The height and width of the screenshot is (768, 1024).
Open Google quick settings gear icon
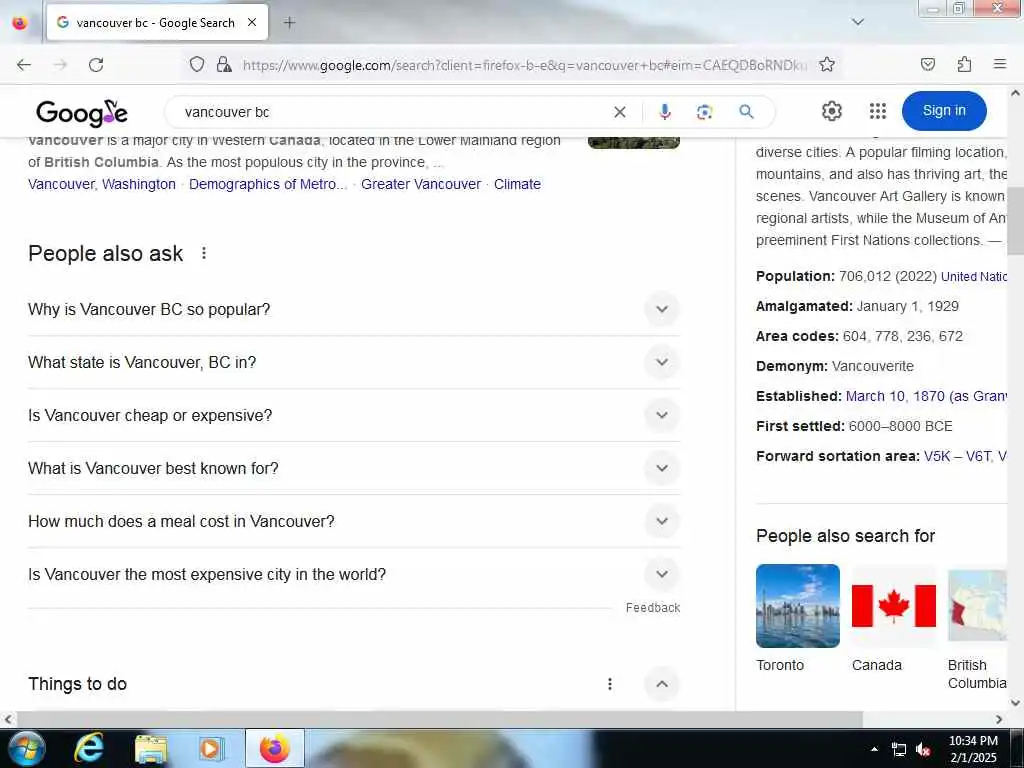831,111
